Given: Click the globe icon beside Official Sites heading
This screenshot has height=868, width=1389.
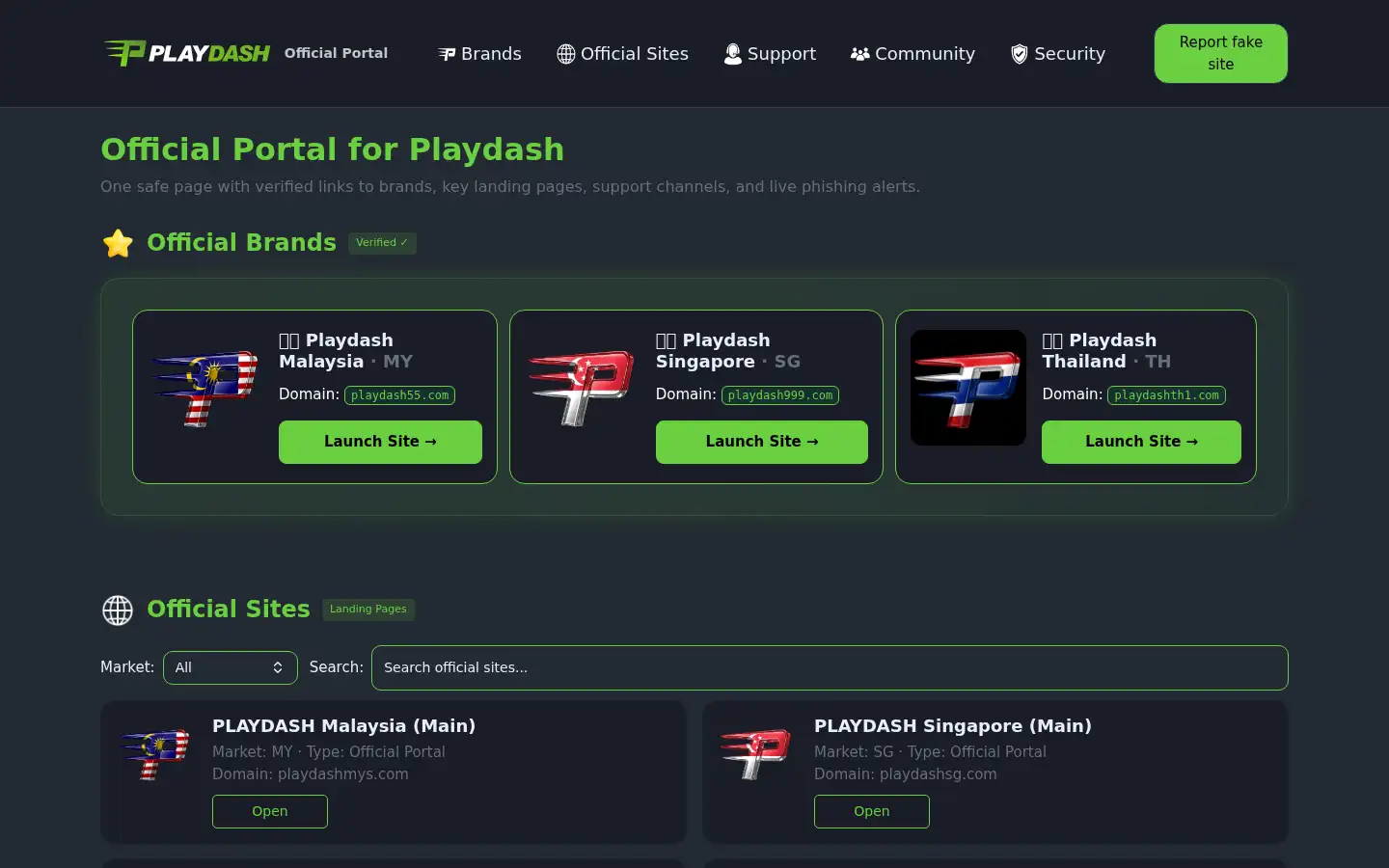Looking at the screenshot, I should click(118, 610).
